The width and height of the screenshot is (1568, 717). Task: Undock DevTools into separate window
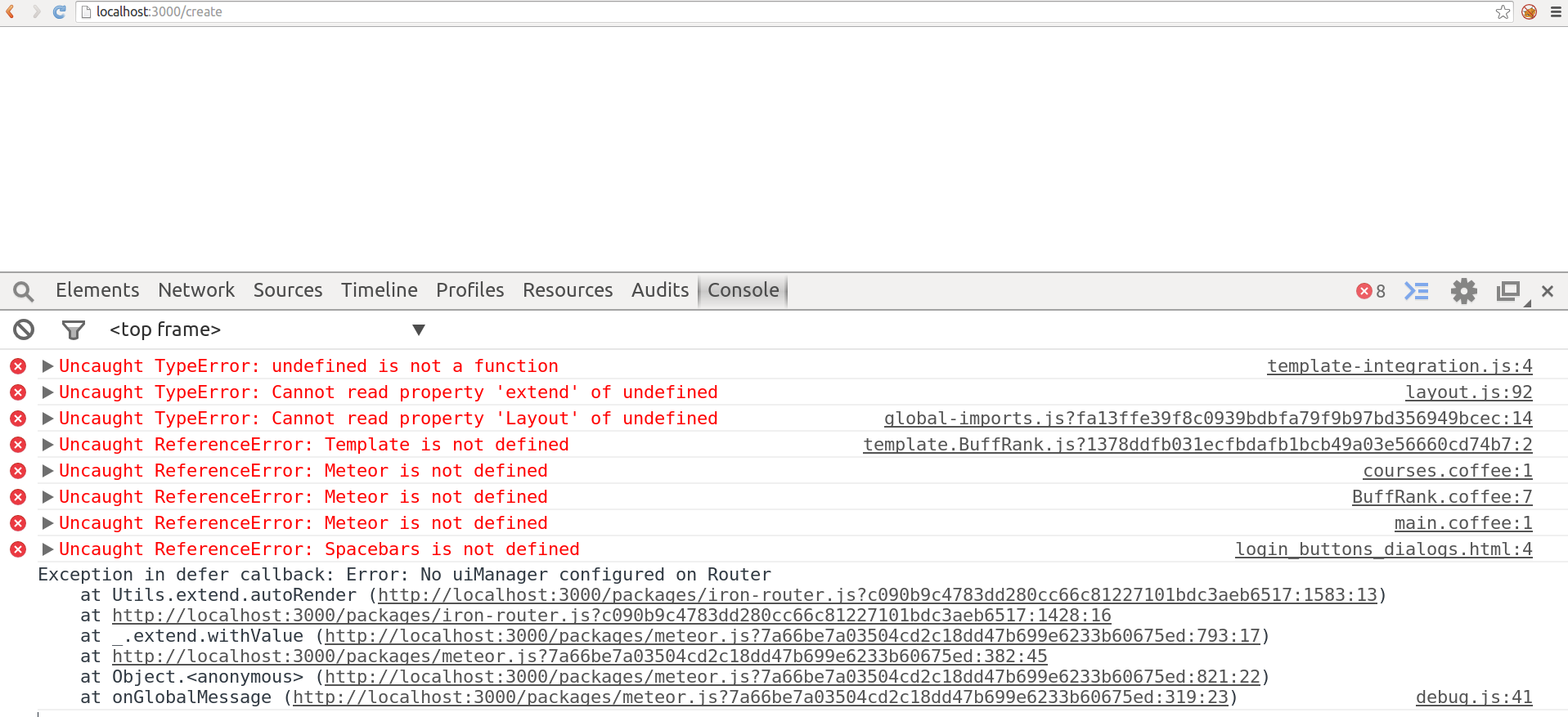click(1511, 292)
